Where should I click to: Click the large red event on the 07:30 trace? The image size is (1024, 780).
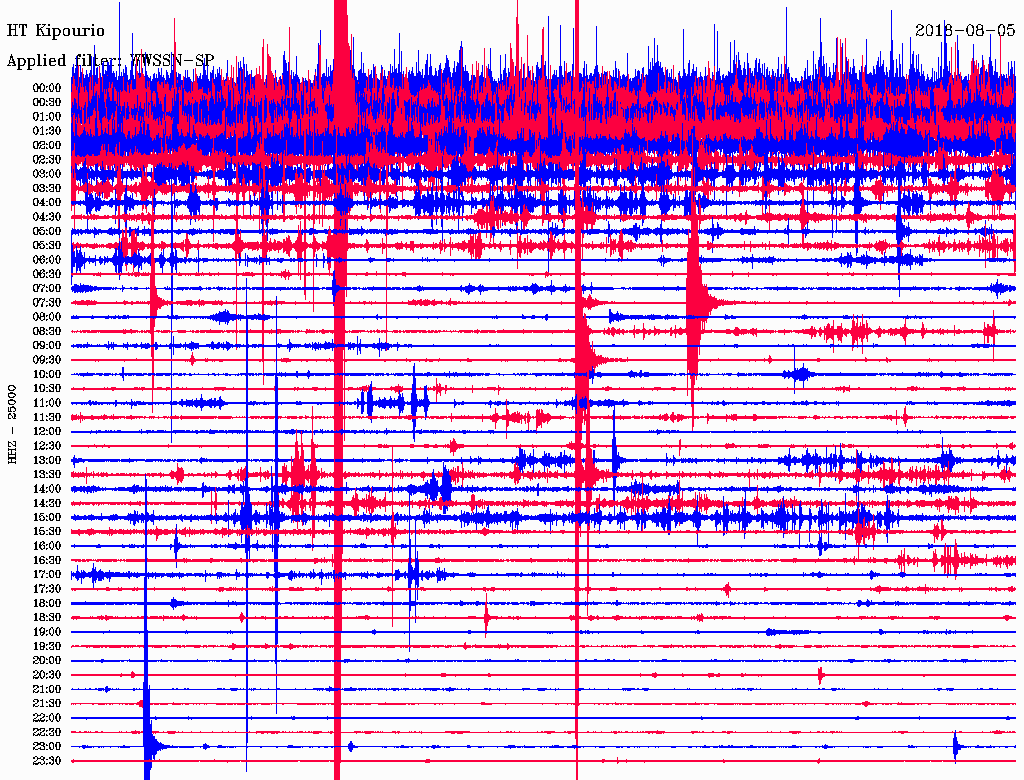699,302
